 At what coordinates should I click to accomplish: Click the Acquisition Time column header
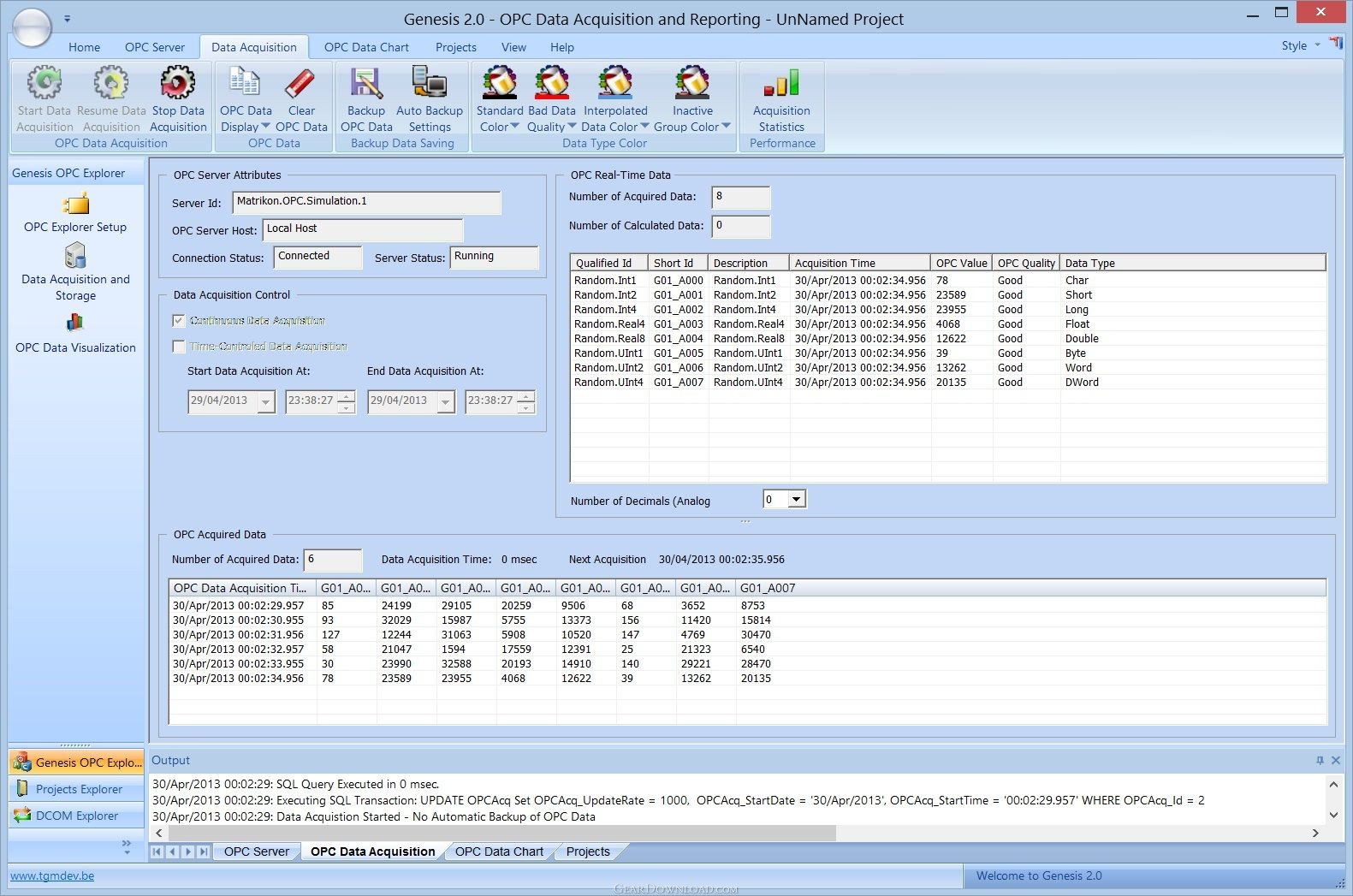(859, 263)
